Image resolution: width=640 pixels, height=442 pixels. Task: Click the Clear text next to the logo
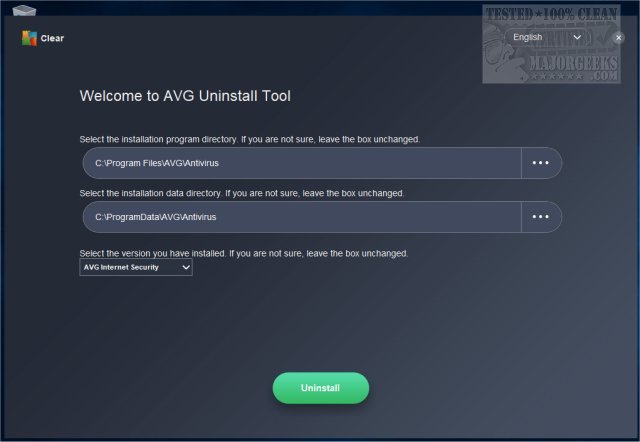(52, 38)
